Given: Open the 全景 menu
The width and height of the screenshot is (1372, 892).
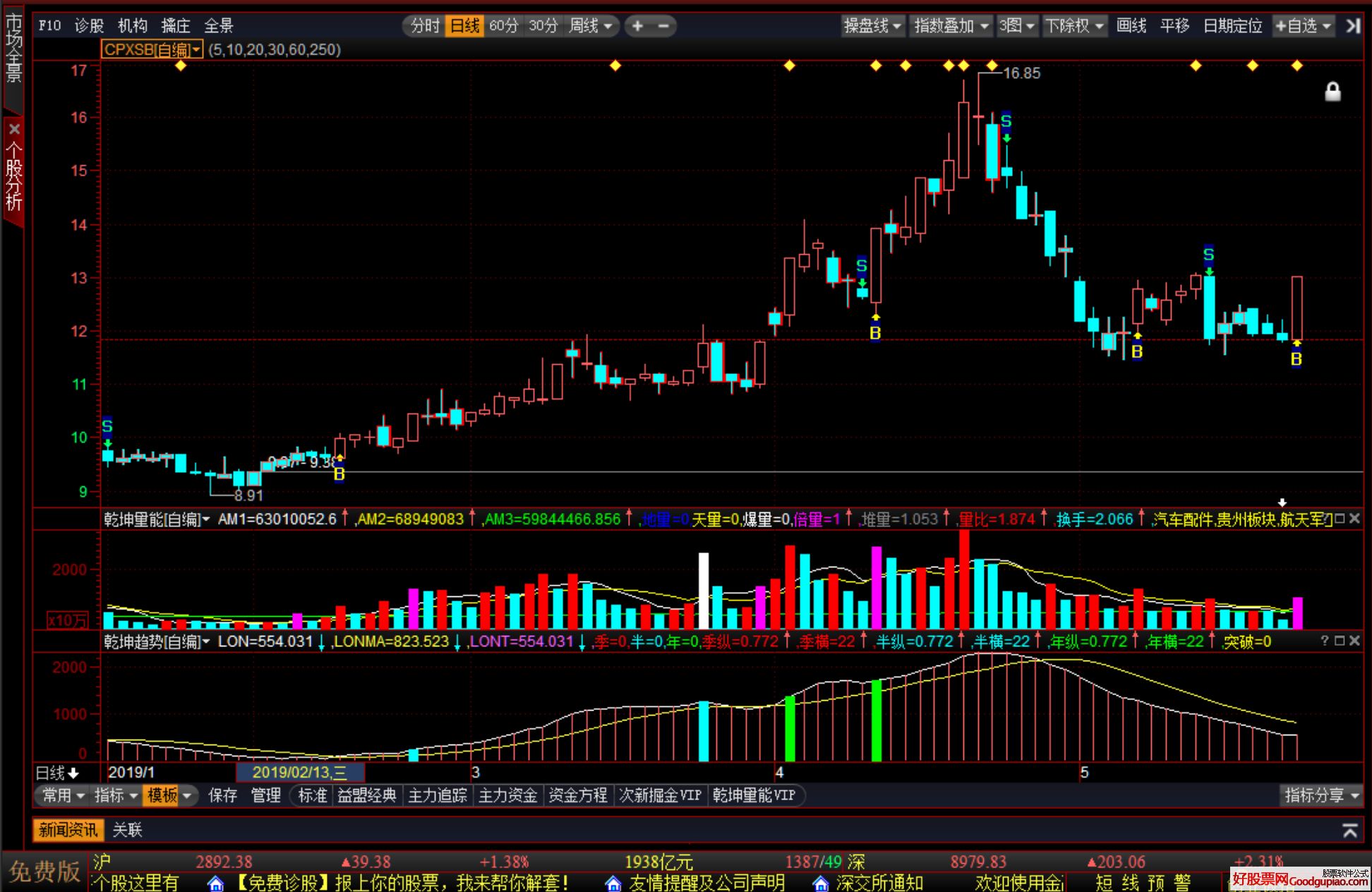Looking at the screenshot, I should [x=219, y=26].
